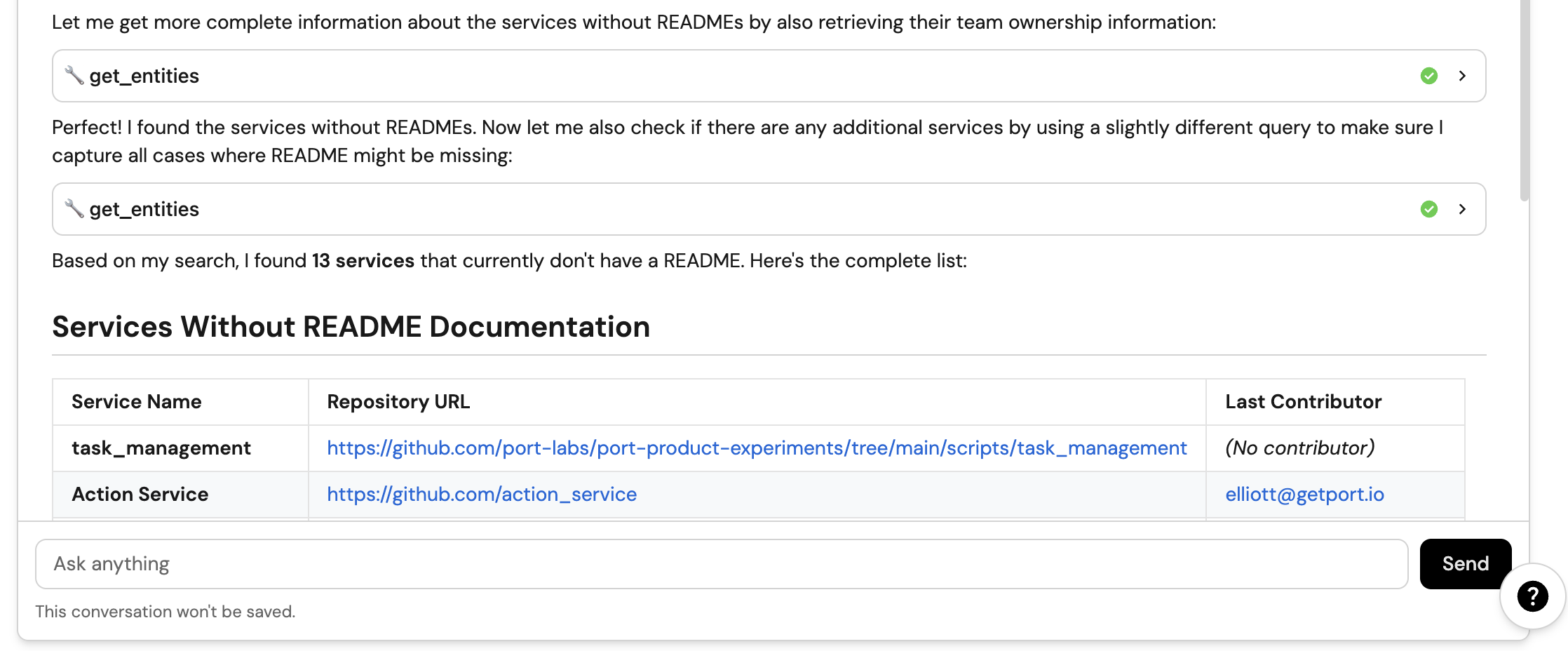This screenshot has width=1568, height=651.
Task: Click green success checkmark on first get_entities call
Action: (1428, 76)
